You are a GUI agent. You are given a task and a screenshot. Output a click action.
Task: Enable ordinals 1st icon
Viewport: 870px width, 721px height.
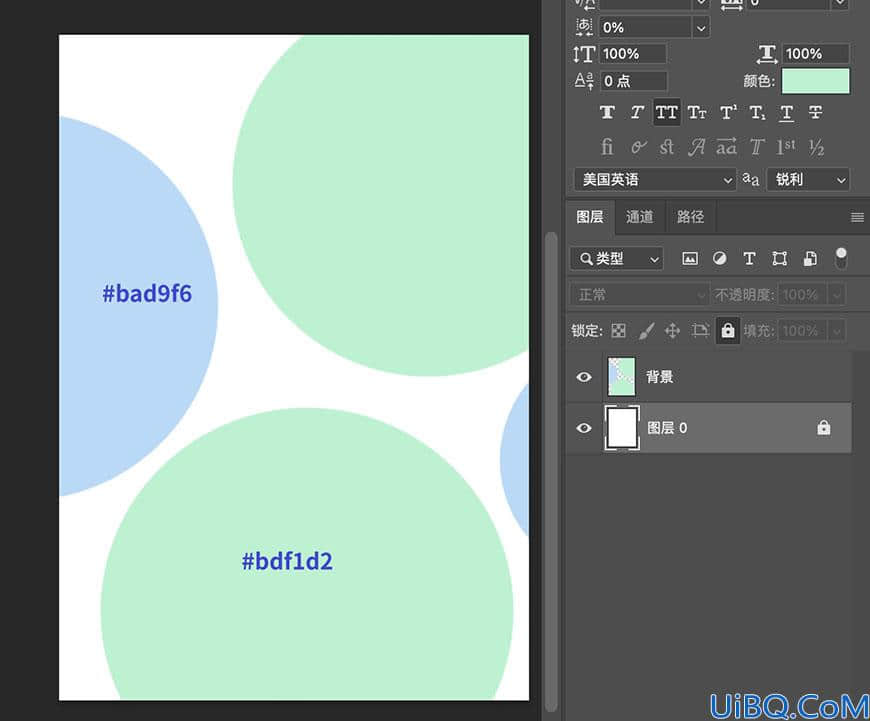coord(786,147)
